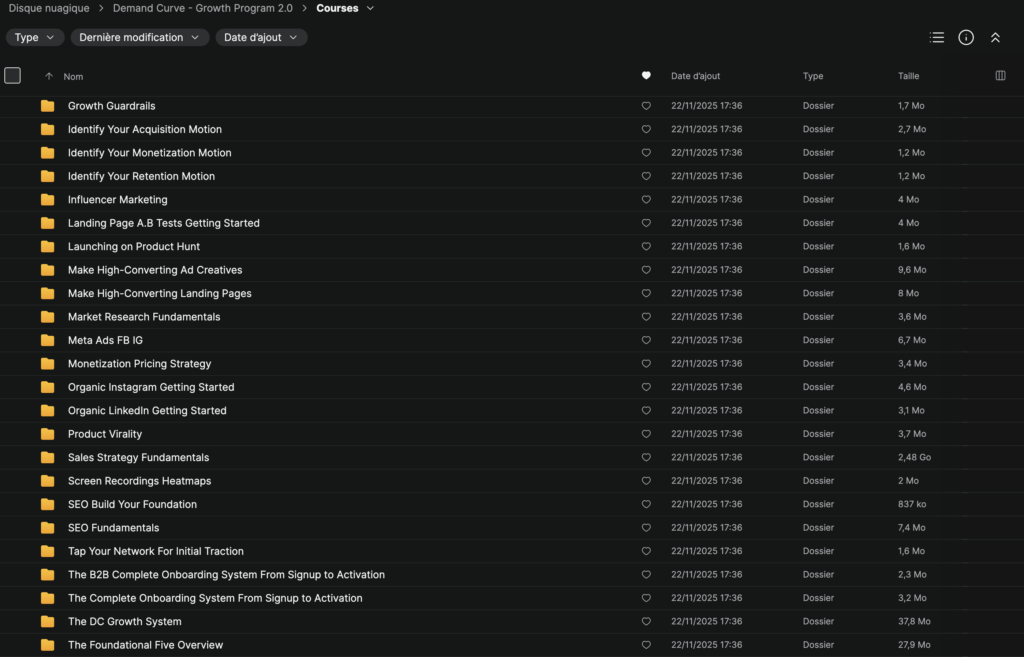Switch to list view layout icon
Image resolution: width=1024 pixels, height=657 pixels.
(936, 37)
